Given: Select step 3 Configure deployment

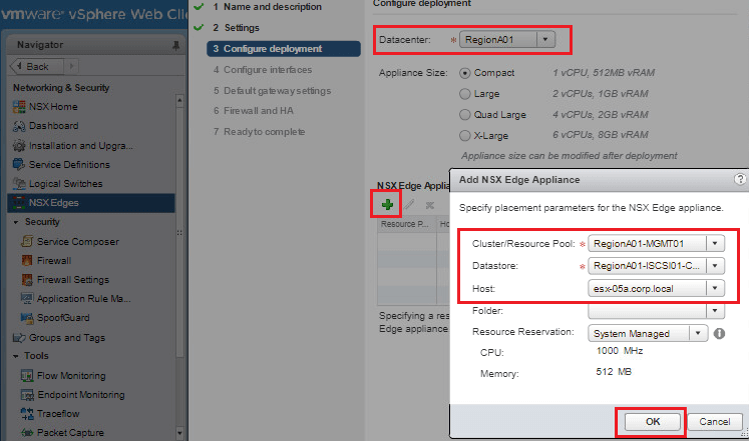Looking at the screenshot, I should 283,49.
